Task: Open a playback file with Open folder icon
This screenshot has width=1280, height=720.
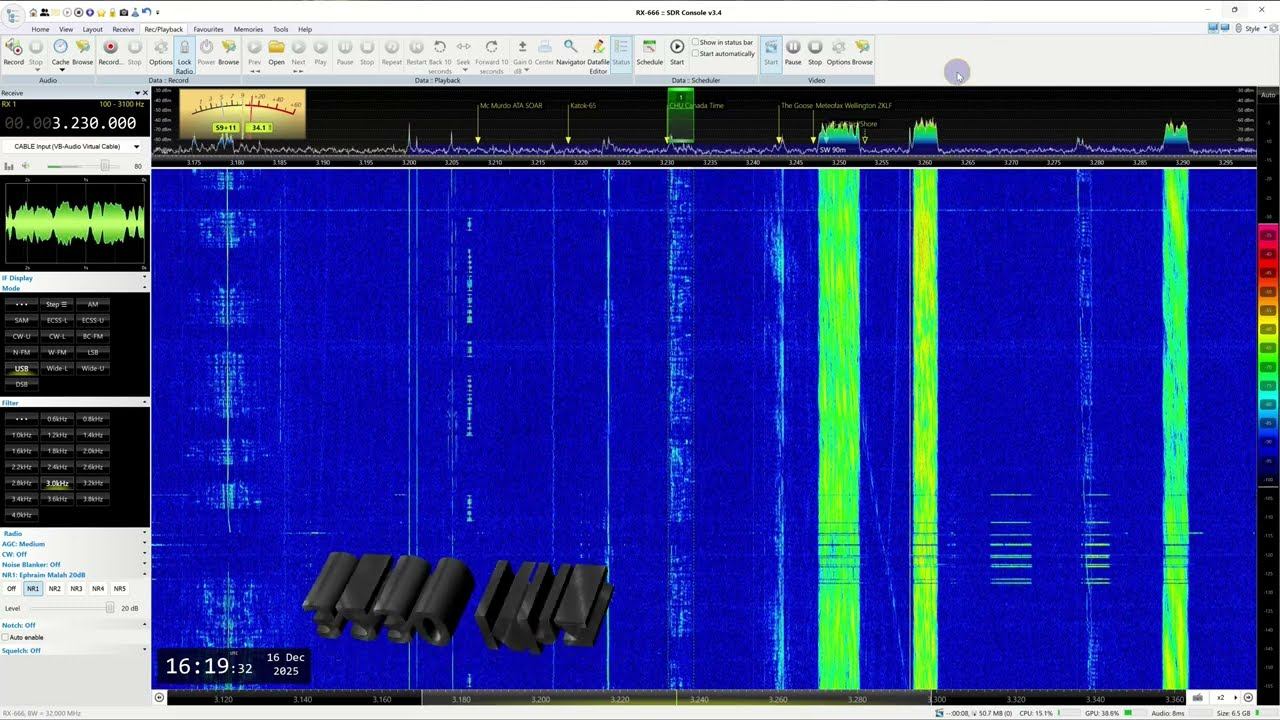Action: click(x=276, y=47)
